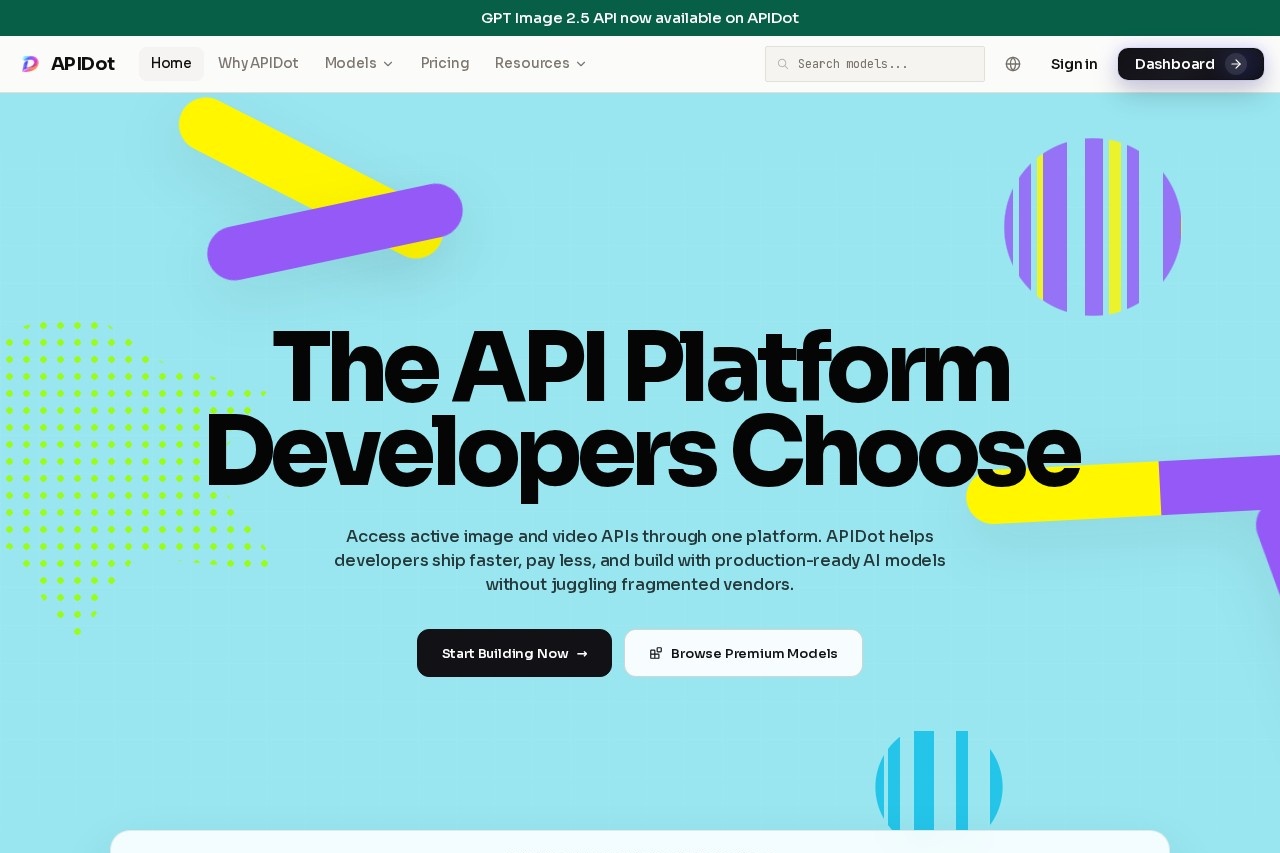Click Start Building Now button
Viewport: 1280px width, 853px height.
tap(514, 653)
